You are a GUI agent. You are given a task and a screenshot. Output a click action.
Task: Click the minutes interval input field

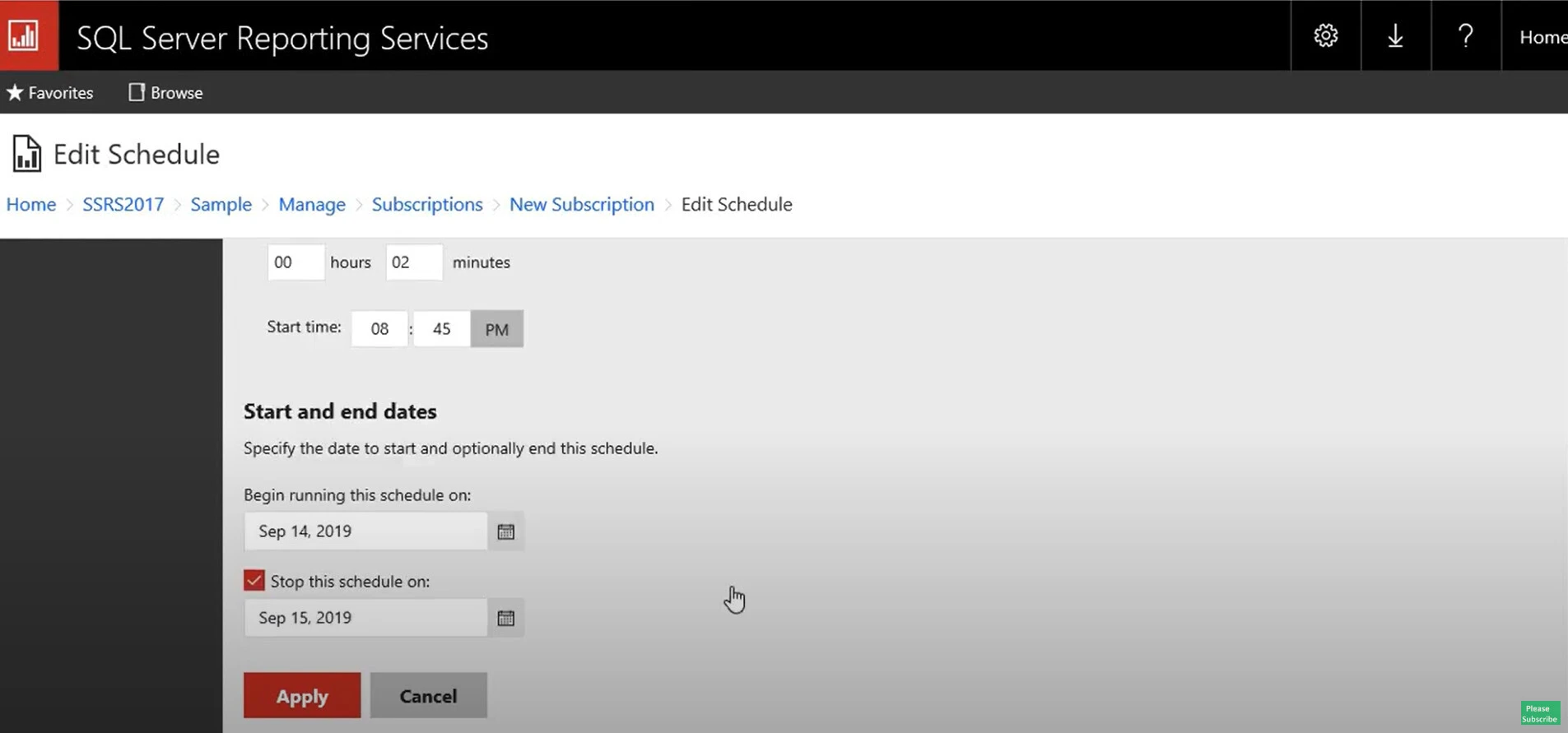tap(413, 262)
